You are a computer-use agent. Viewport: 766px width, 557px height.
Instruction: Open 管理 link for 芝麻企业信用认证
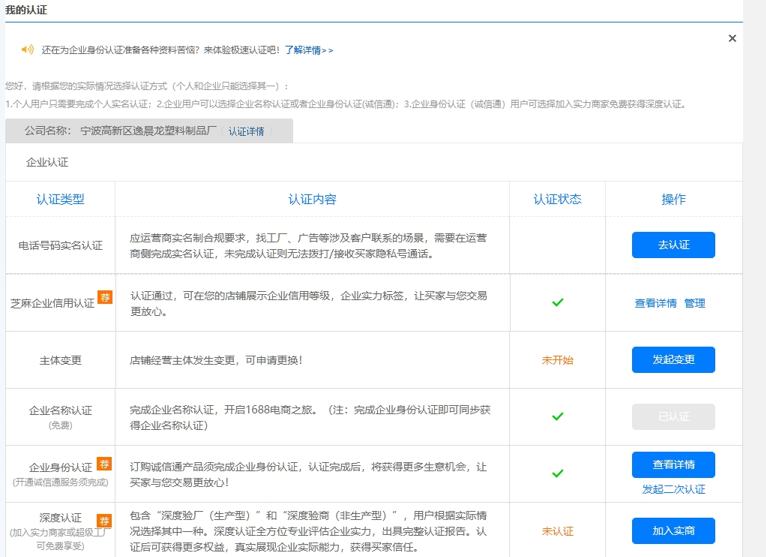(x=694, y=303)
